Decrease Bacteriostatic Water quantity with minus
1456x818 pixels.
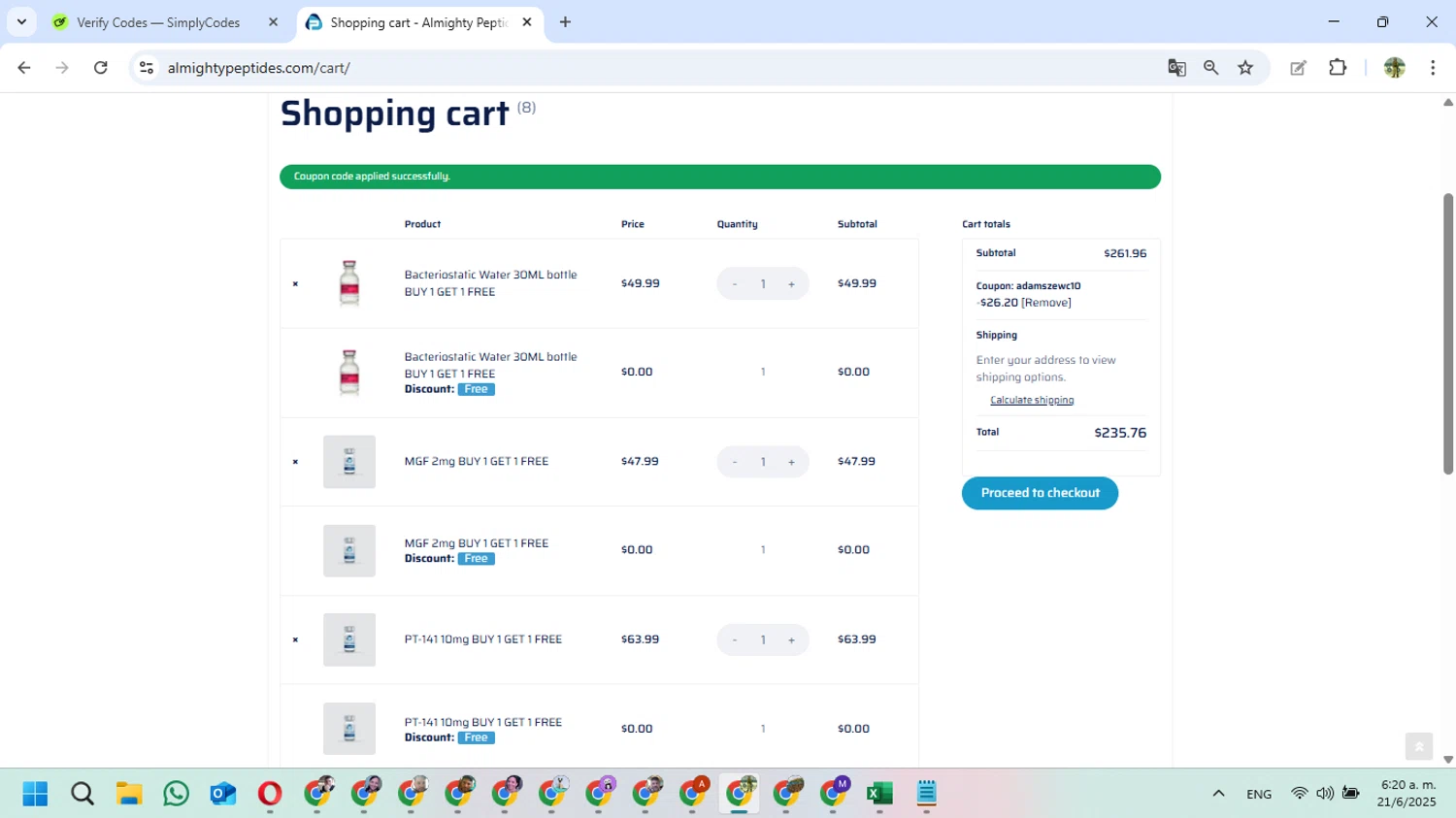735,284
